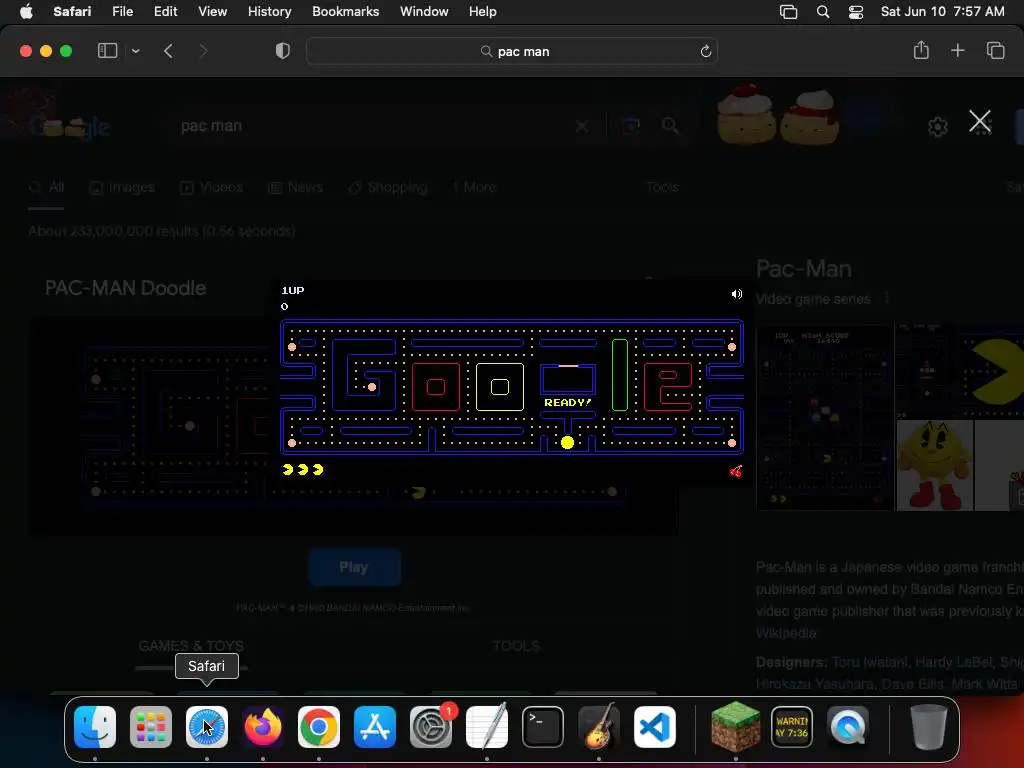Expand the sidebar tab group dropdown arrow
Image resolution: width=1024 pixels, height=768 pixels.
135,51
